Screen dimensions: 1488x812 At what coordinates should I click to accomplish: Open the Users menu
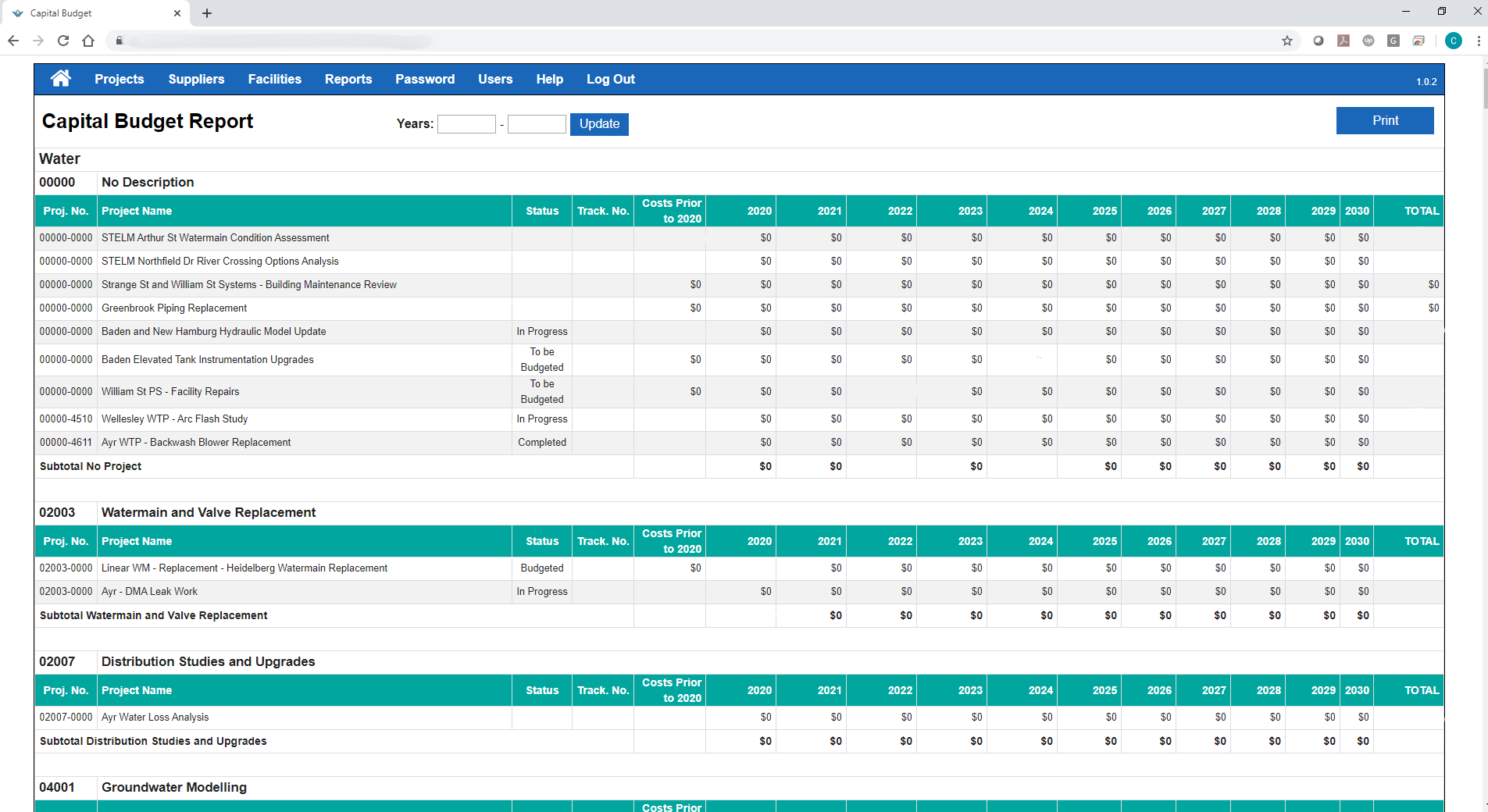coord(495,79)
